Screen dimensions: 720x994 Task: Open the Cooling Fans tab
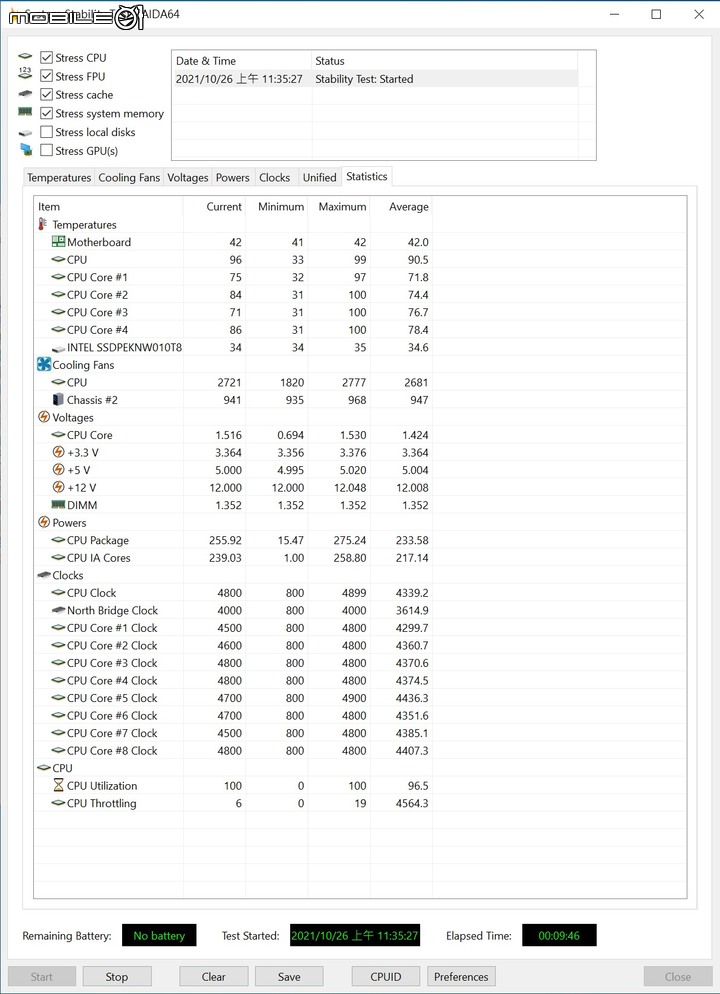(129, 178)
